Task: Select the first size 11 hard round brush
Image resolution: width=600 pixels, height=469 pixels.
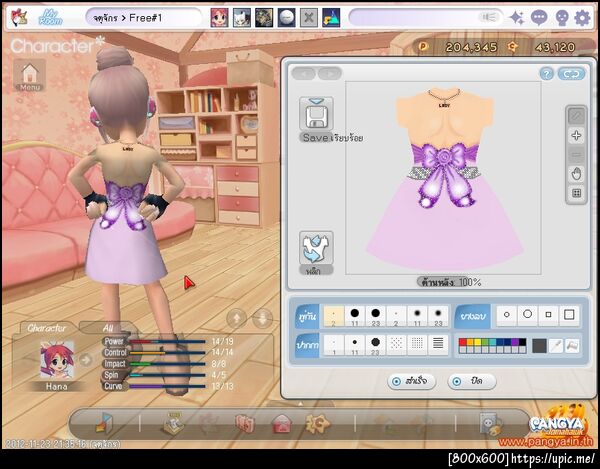Action: tap(355, 316)
